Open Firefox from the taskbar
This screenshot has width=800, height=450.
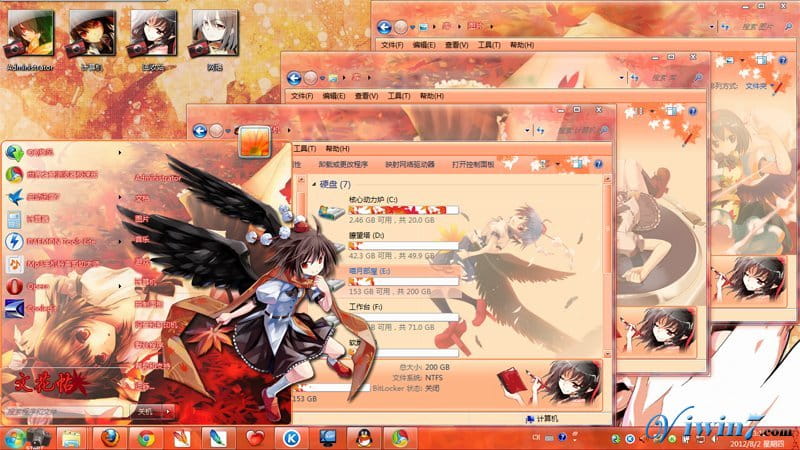[x=109, y=437]
